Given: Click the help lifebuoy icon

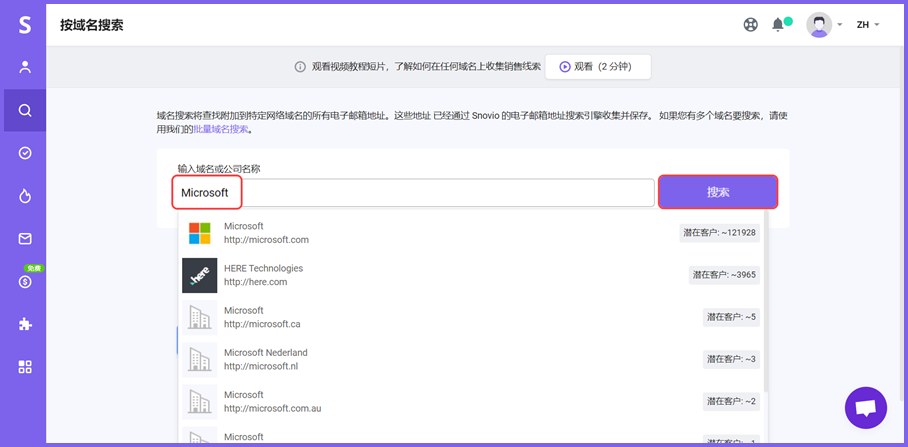Looking at the screenshot, I should click(x=750, y=25).
